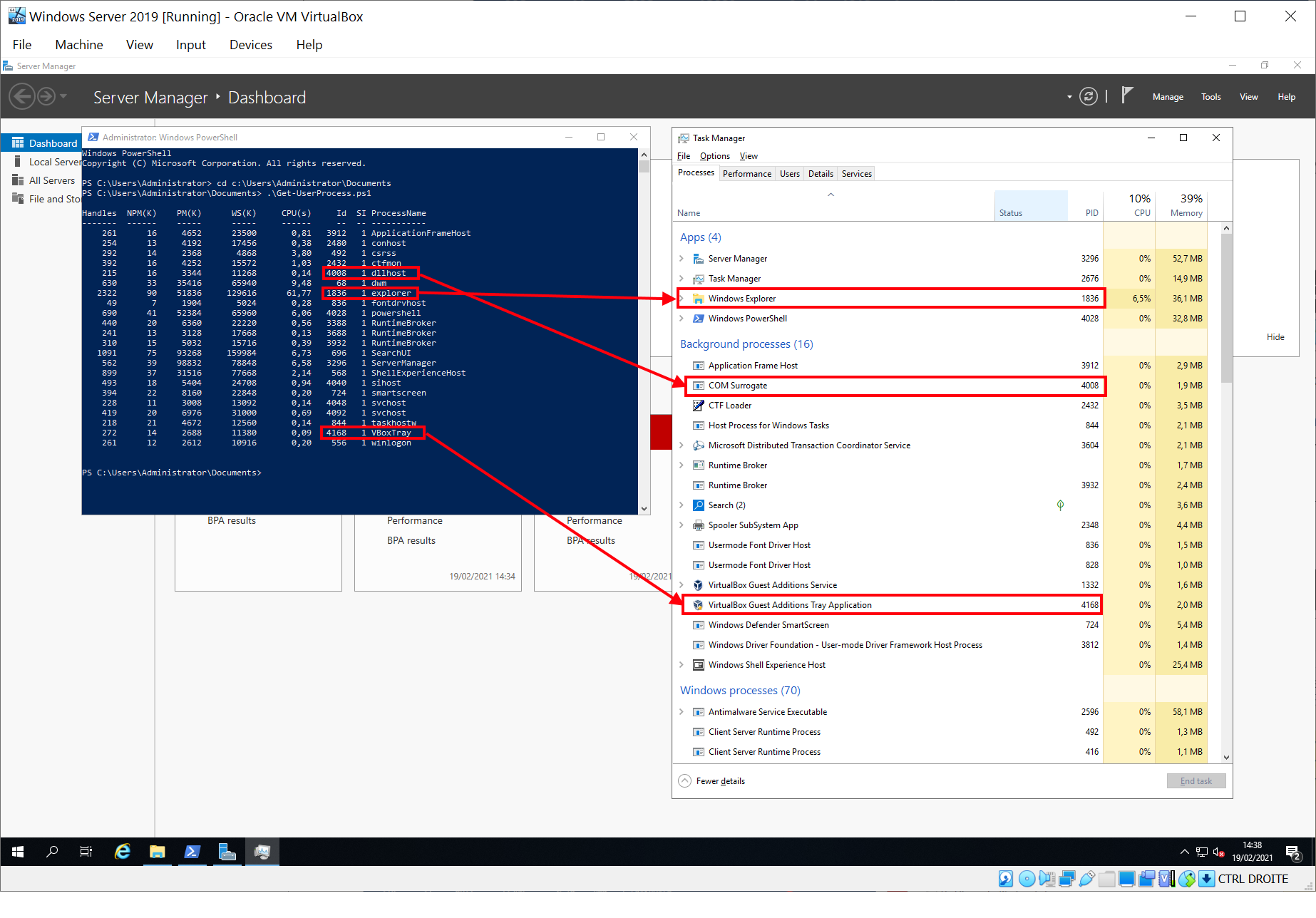This screenshot has height=918, width=1316.
Task: Expand the Server Manager process row
Action: pyautogui.click(x=682, y=259)
